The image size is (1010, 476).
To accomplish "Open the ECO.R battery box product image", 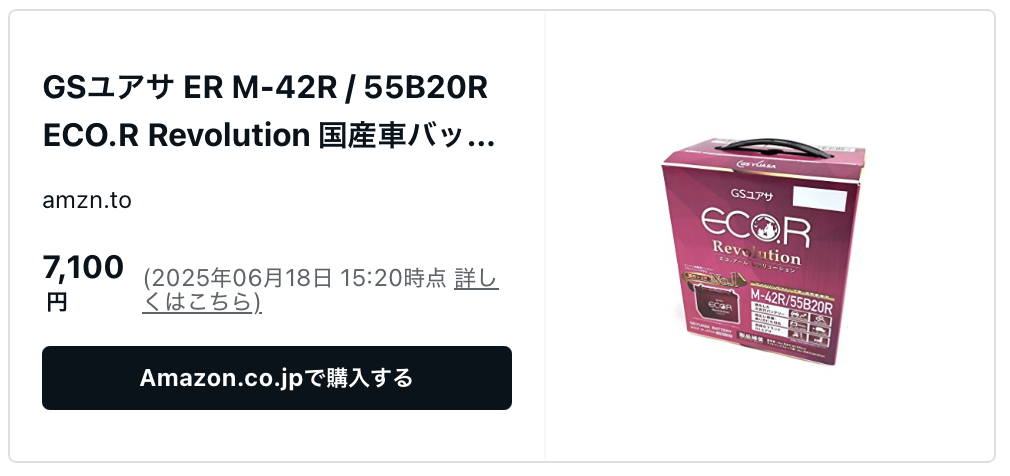I will point(764,251).
